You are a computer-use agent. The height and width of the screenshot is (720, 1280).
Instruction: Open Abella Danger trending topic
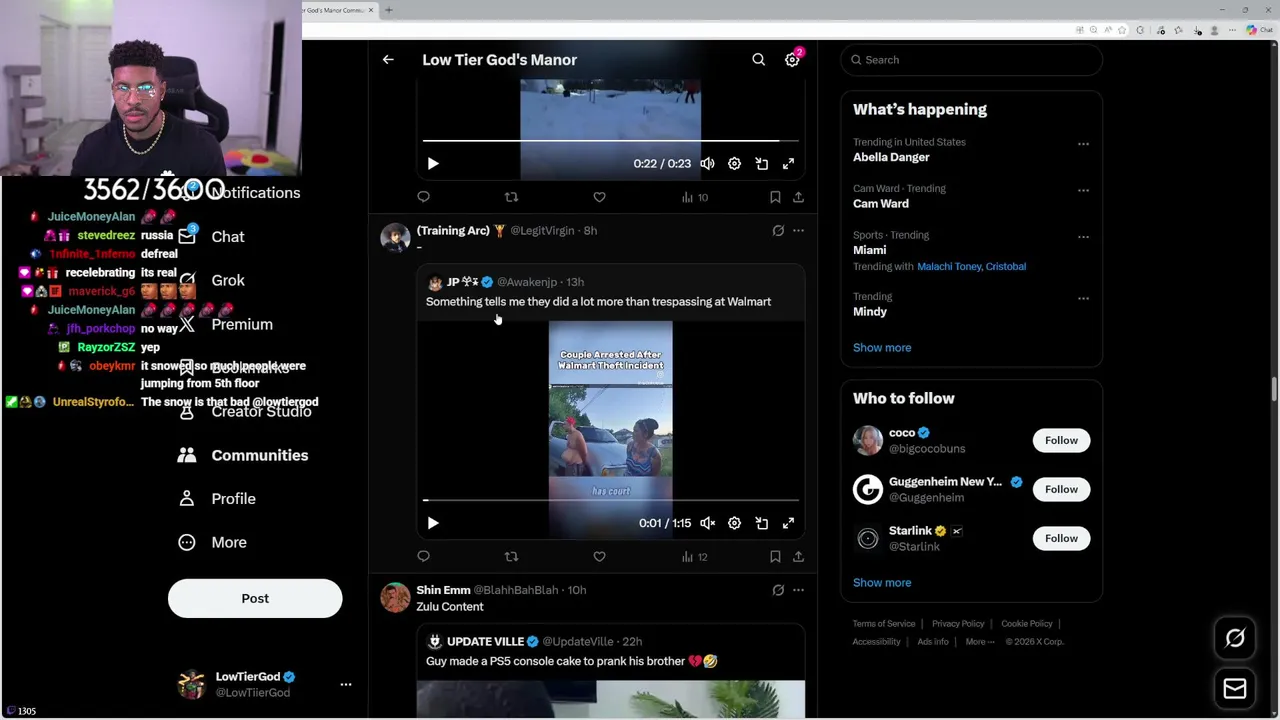(891, 158)
